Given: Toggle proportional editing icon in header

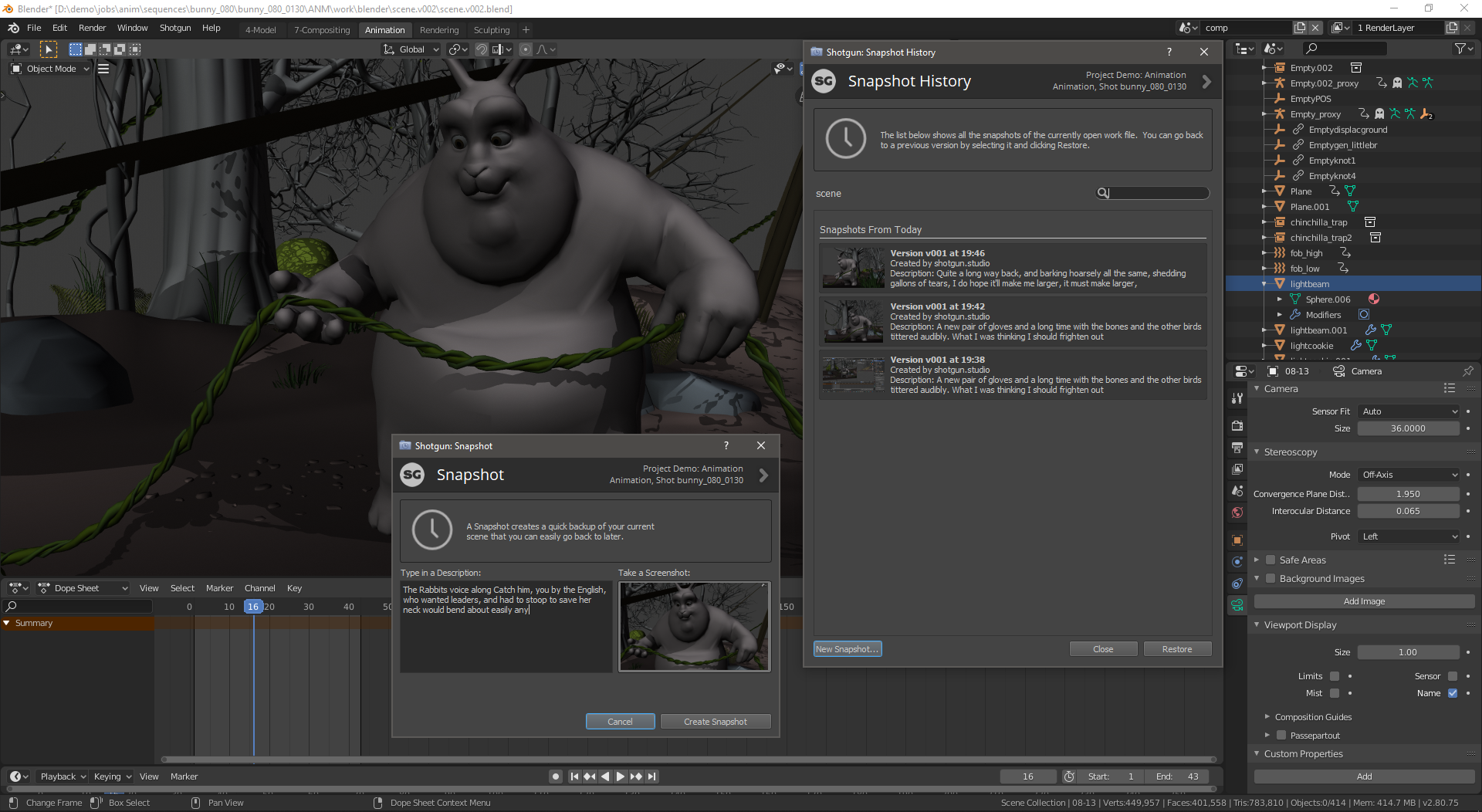Looking at the screenshot, I should [x=526, y=49].
